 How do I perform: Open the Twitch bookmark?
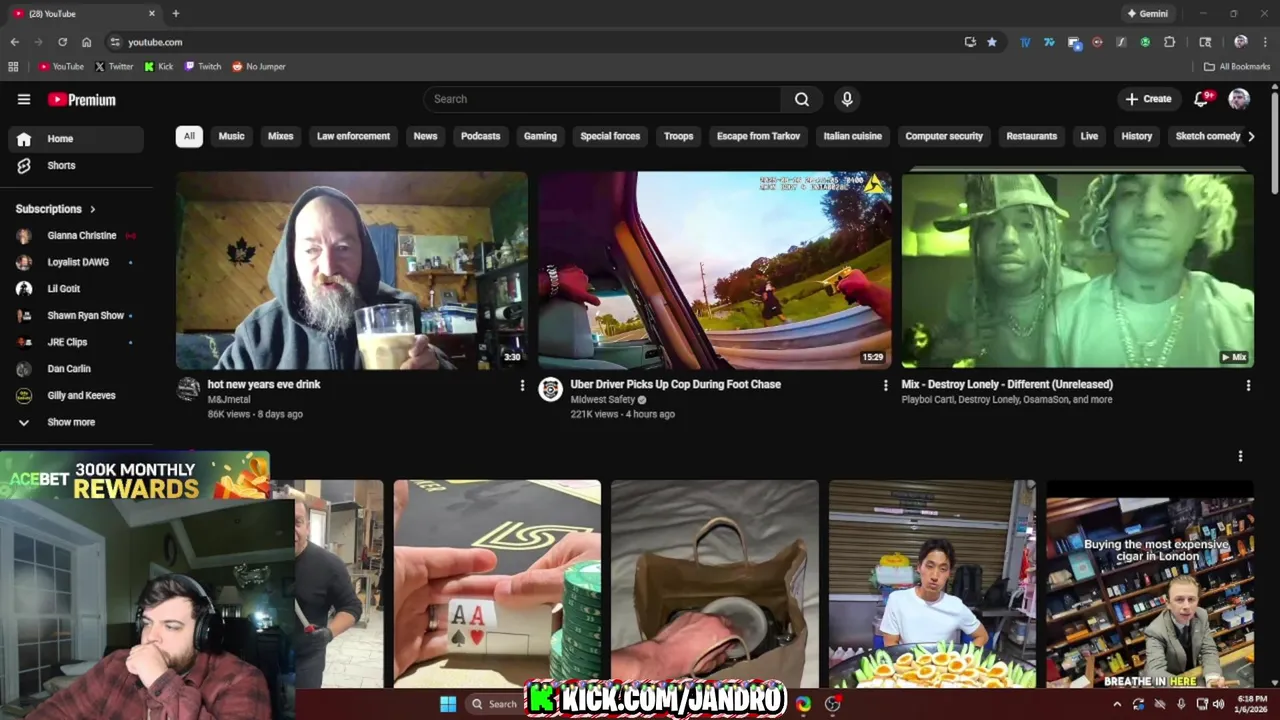coord(203,67)
